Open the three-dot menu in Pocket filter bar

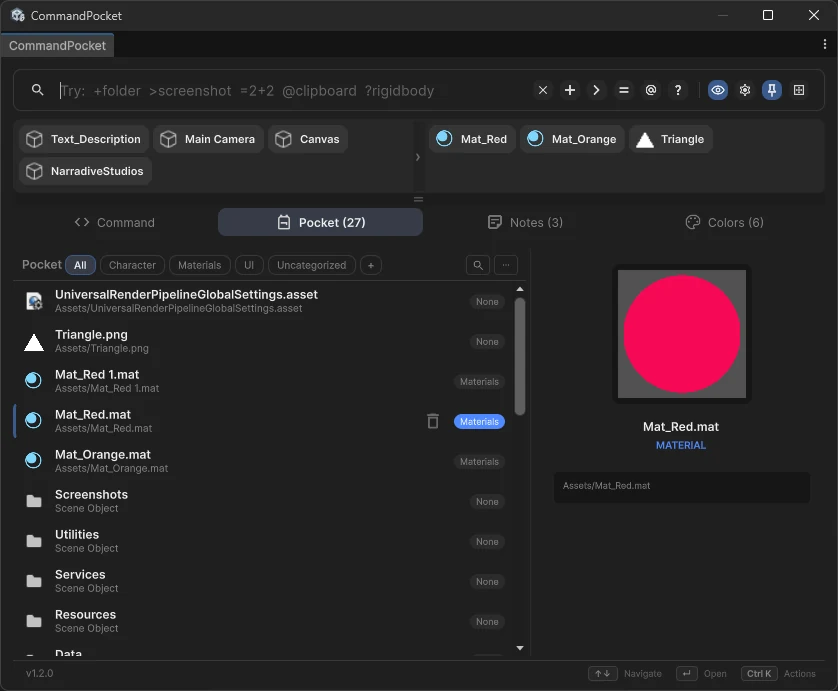[x=506, y=265]
